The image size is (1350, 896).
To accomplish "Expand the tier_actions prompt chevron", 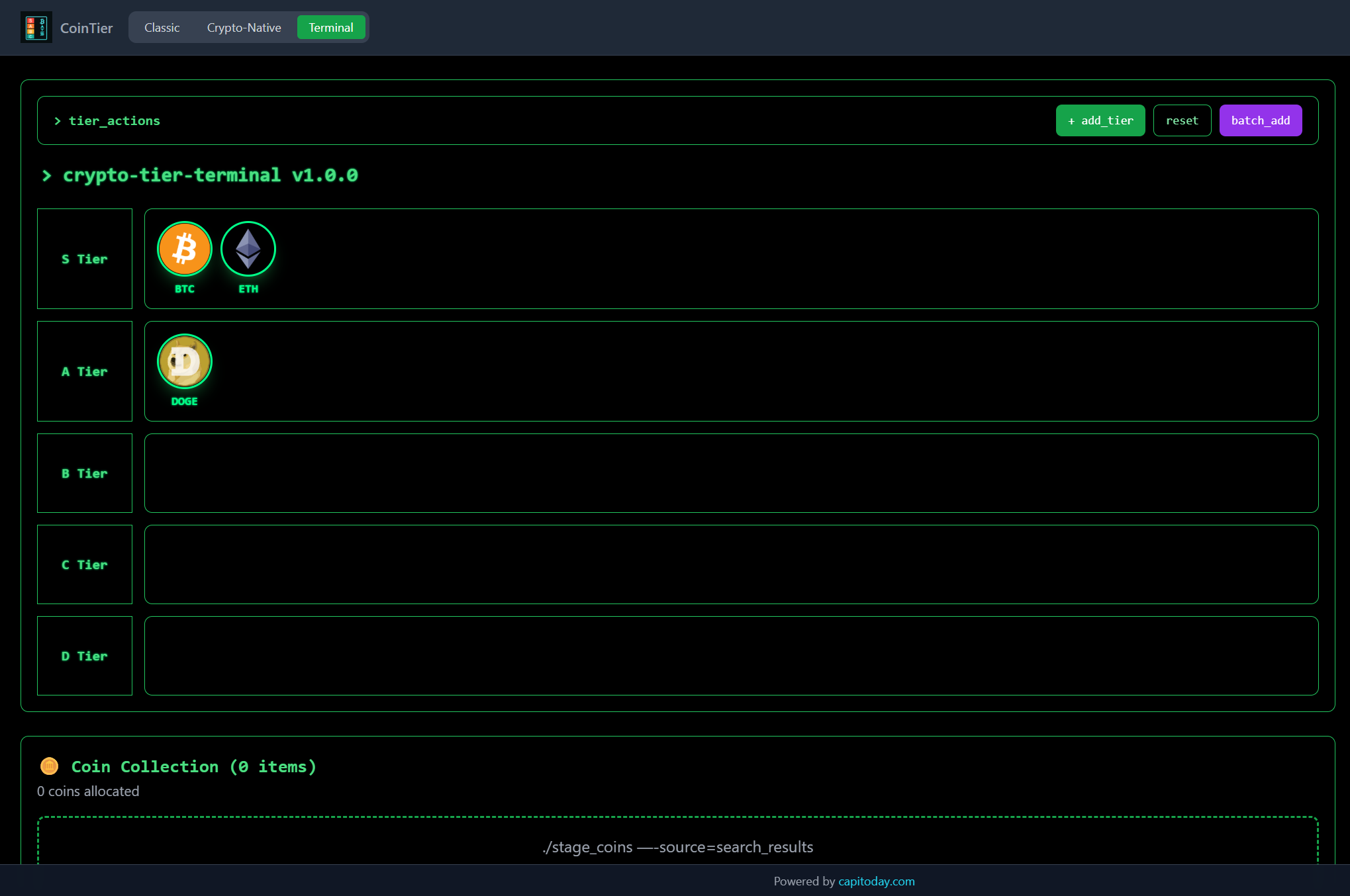I will tap(57, 120).
